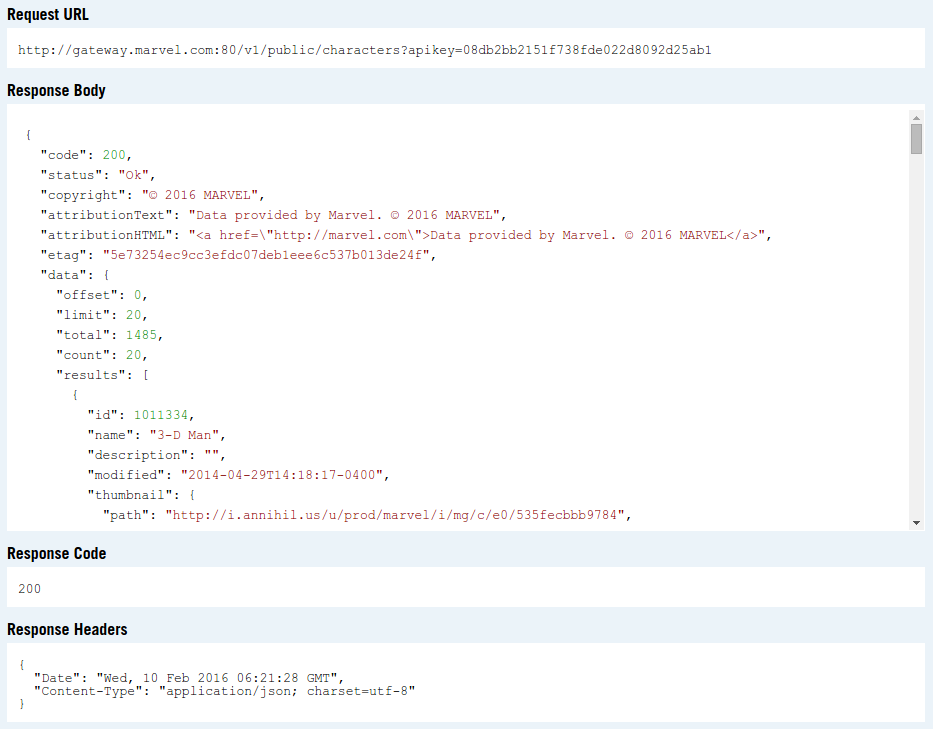Click the "modified" timestamp line
The height and width of the screenshot is (729, 933).
[x=239, y=475]
